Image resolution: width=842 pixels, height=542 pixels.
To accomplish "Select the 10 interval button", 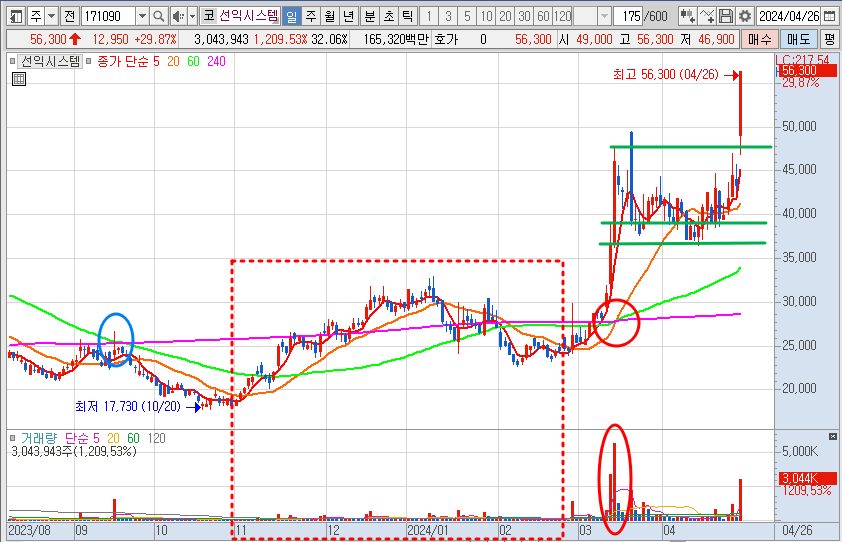I will [487, 17].
